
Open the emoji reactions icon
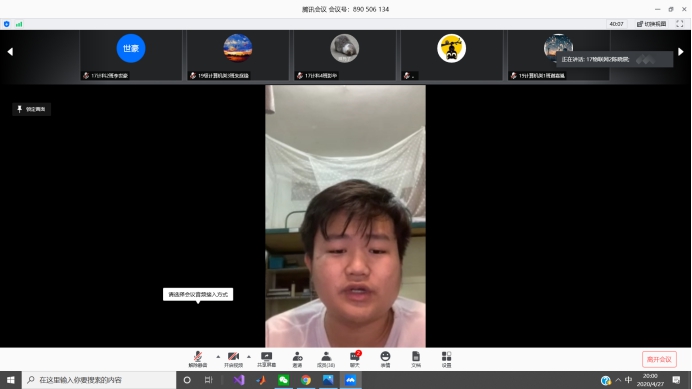pyautogui.click(x=385, y=359)
